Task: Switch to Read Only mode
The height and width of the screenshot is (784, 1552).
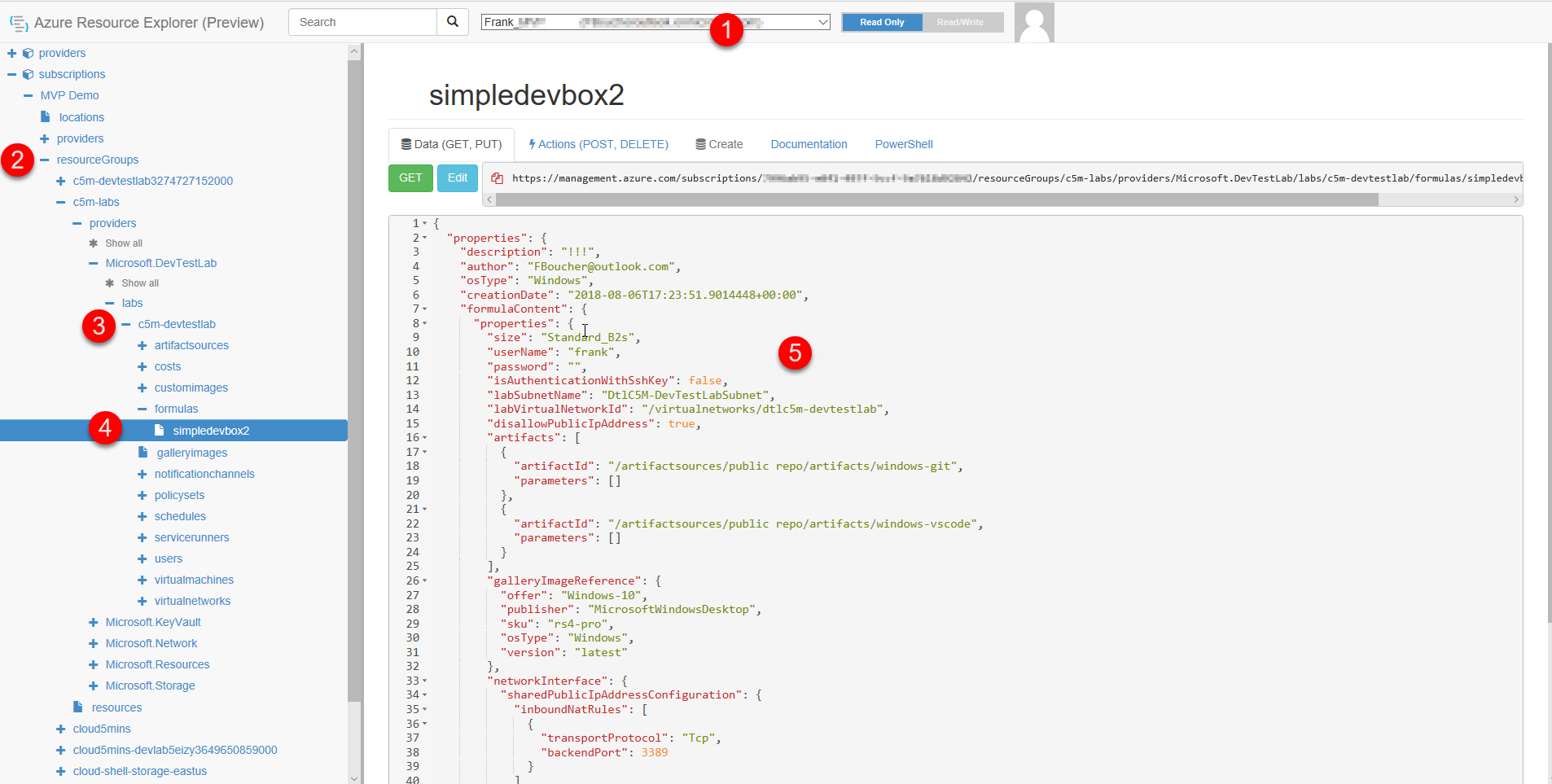Action: (x=882, y=22)
